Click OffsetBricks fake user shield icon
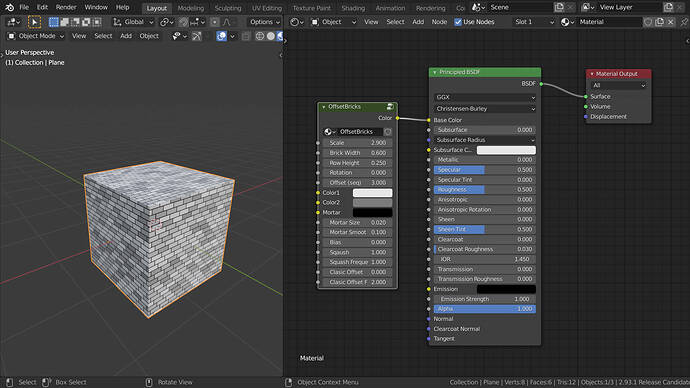The image size is (690, 388). 387,132
